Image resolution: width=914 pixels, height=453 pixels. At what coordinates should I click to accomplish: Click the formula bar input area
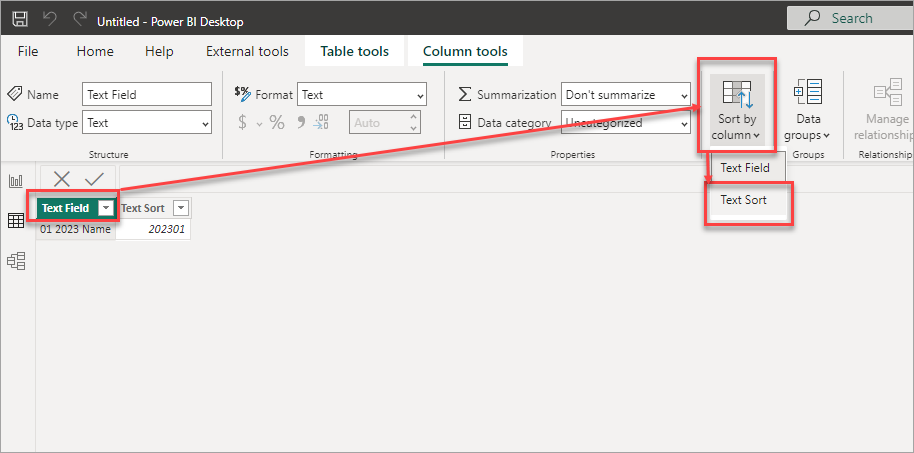tap(516, 178)
